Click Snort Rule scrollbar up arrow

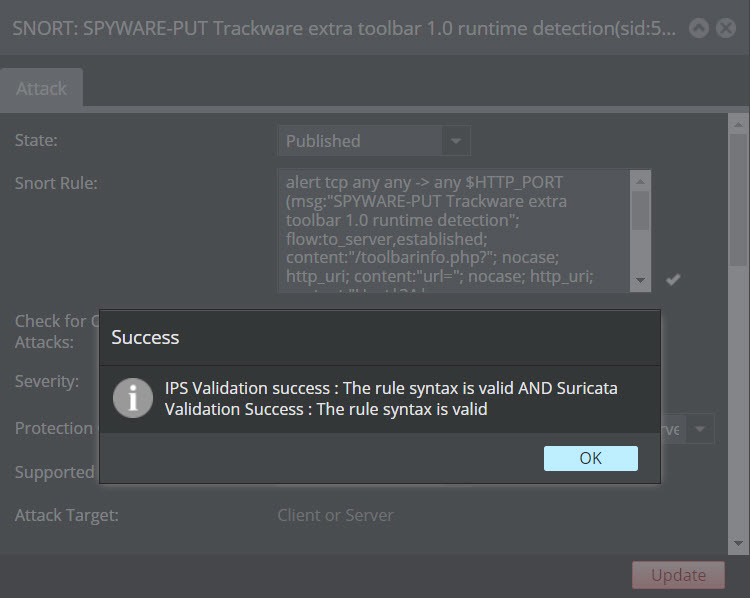[640, 181]
